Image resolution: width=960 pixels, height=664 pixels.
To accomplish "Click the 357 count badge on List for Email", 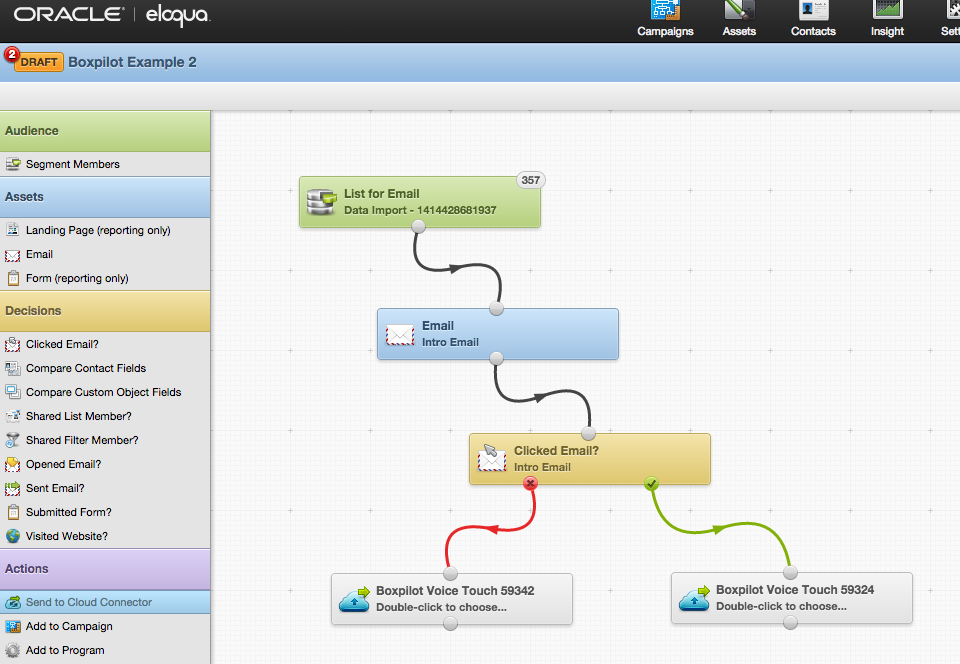I will tap(531, 180).
